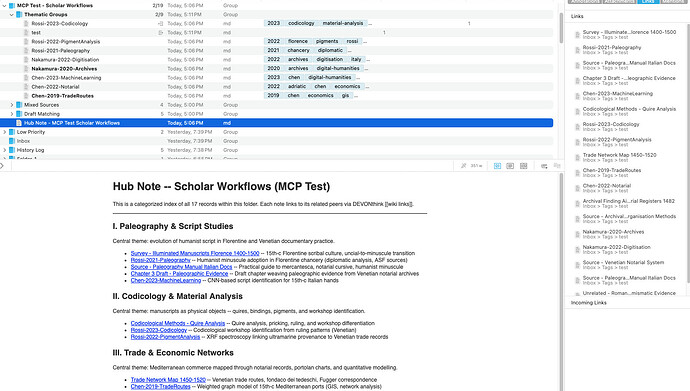Open the Chen-2023-MachineLearning link in the note
This screenshot has width=690, height=391.
pyautogui.click(x=166, y=280)
